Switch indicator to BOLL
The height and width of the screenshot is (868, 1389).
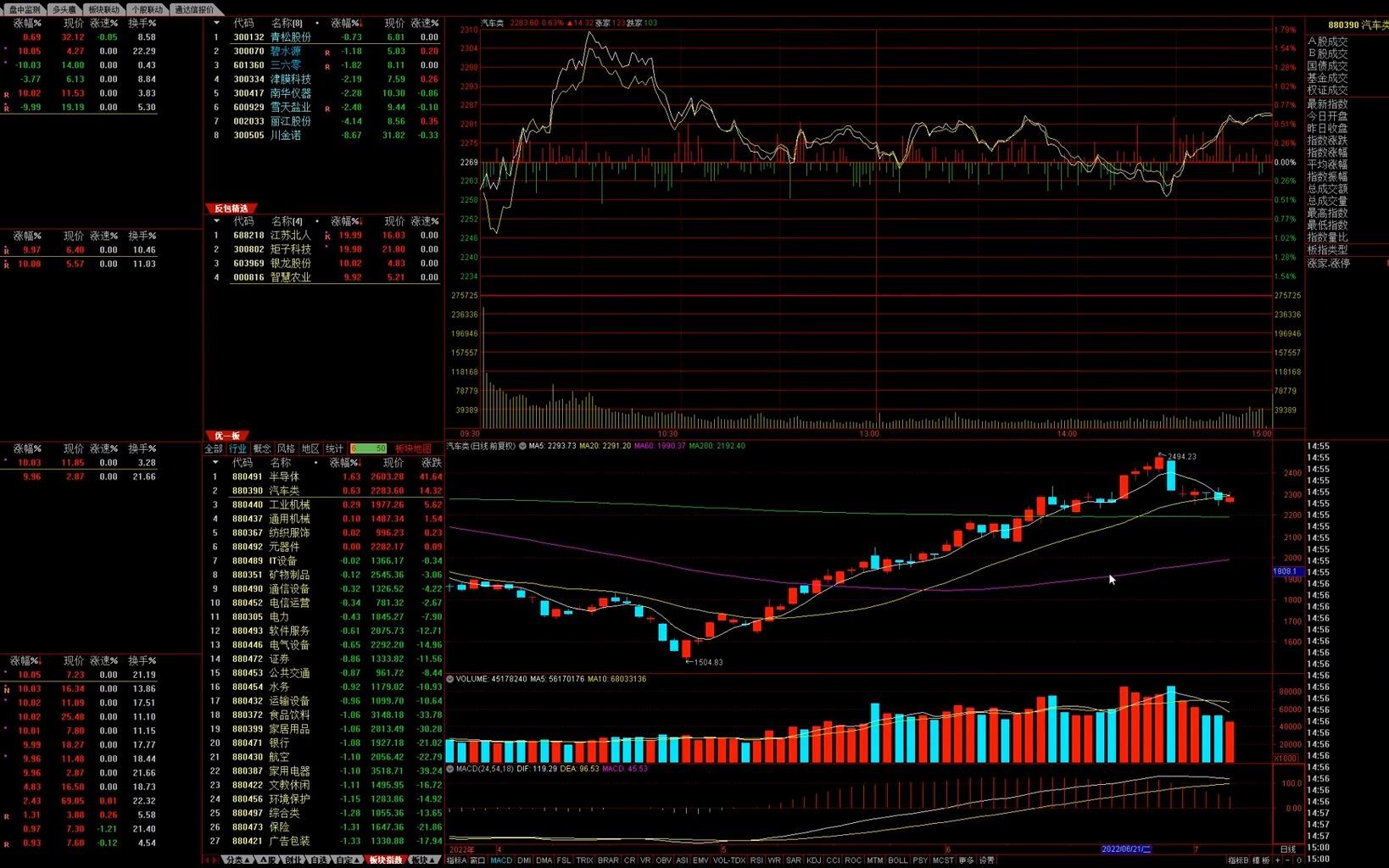897,860
